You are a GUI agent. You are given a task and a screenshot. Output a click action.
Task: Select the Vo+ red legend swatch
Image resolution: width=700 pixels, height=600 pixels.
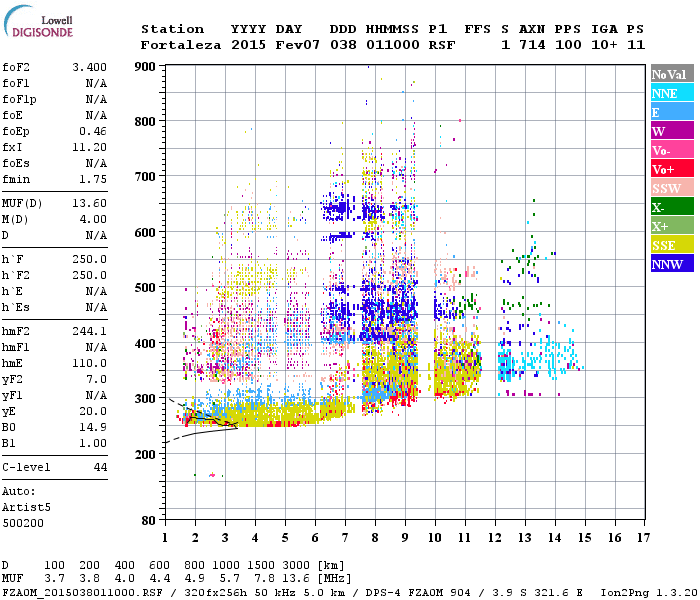click(x=670, y=169)
